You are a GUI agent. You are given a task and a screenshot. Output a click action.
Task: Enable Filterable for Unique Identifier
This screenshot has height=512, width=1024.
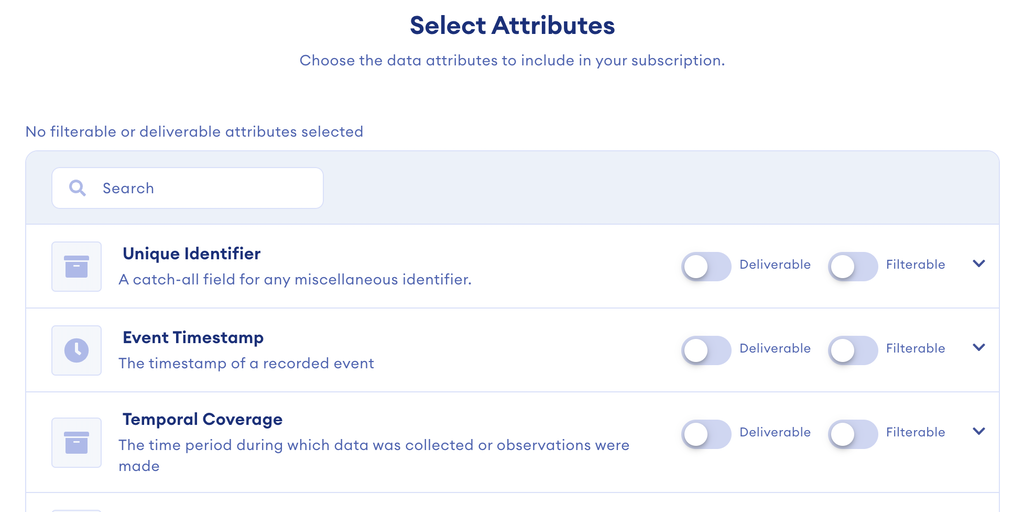point(852,266)
